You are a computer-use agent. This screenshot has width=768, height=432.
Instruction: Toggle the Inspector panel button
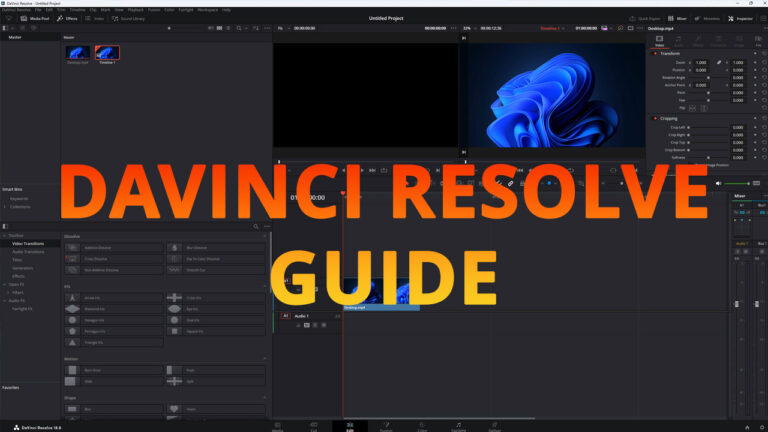[740, 19]
